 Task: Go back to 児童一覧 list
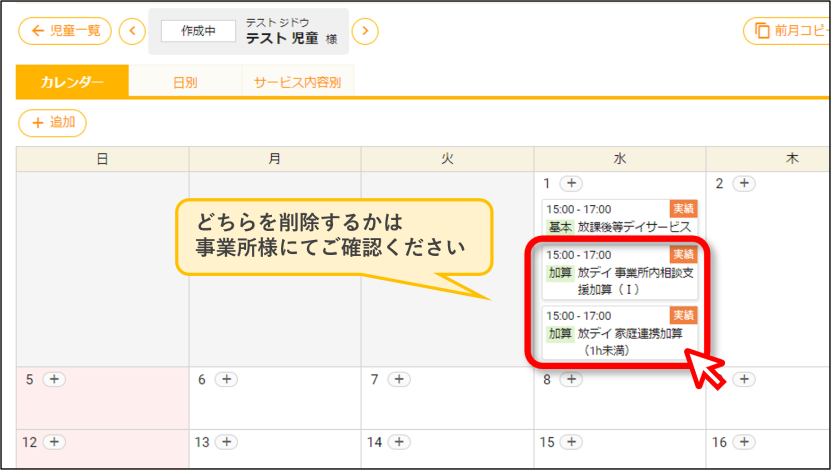point(65,31)
